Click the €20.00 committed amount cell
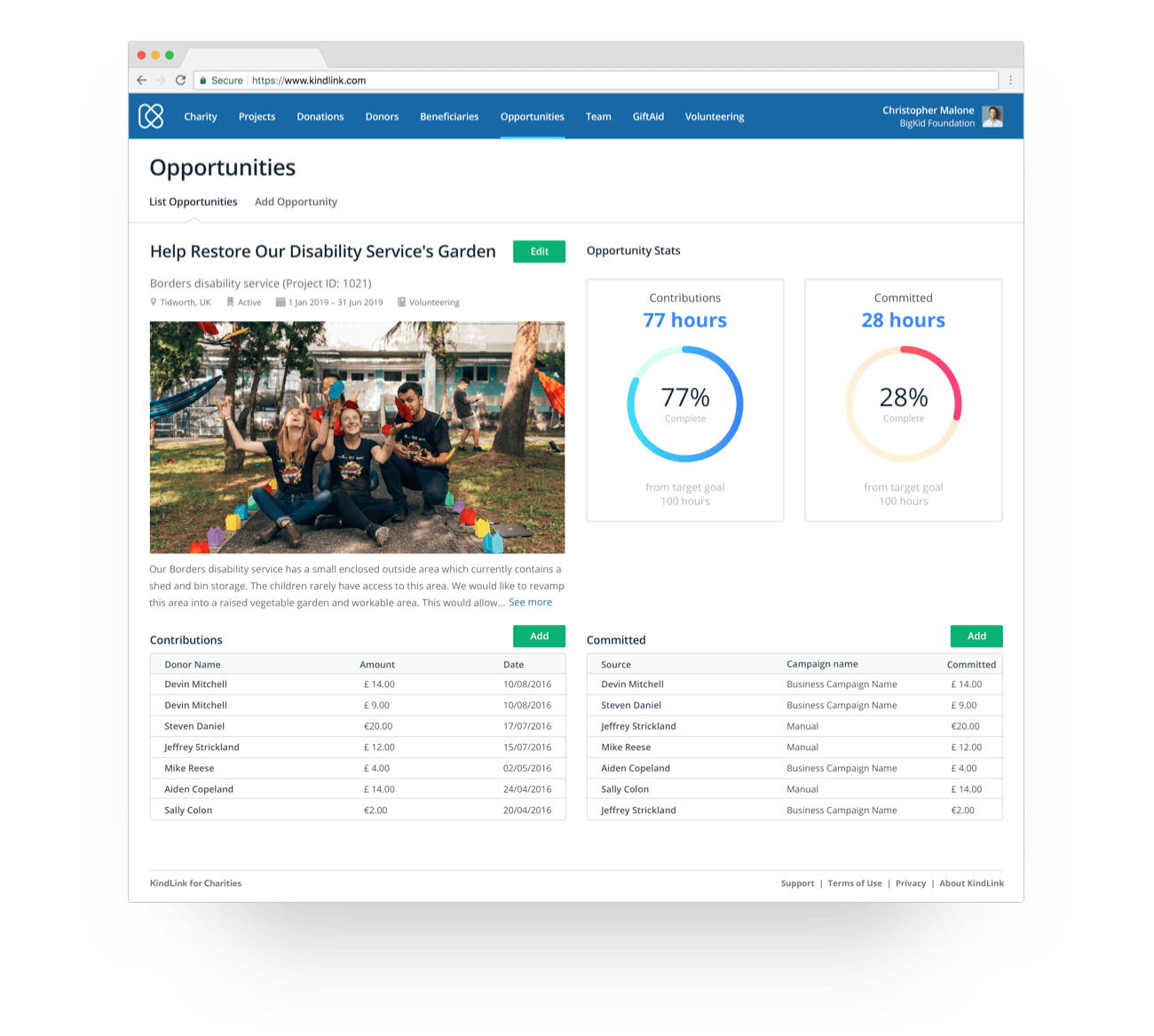Screen dimensions: 1154x1036 (x=965, y=726)
